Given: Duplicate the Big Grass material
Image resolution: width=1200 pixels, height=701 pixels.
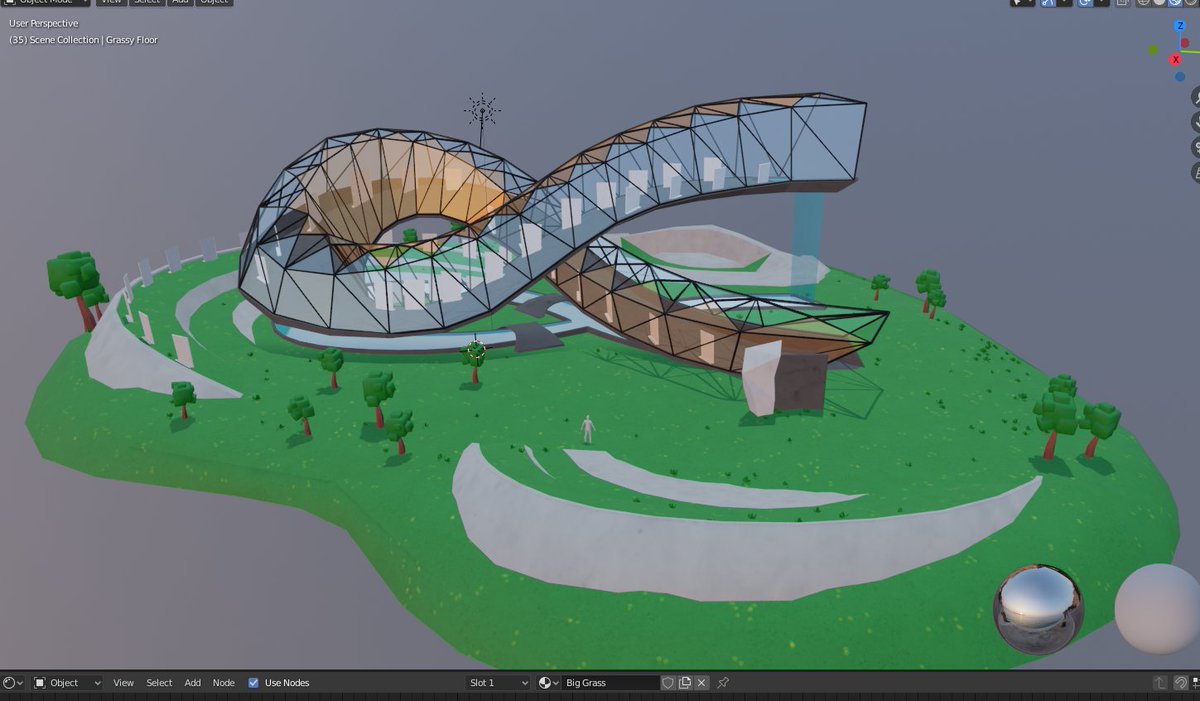Looking at the screenshot, I should pos(685,683).
